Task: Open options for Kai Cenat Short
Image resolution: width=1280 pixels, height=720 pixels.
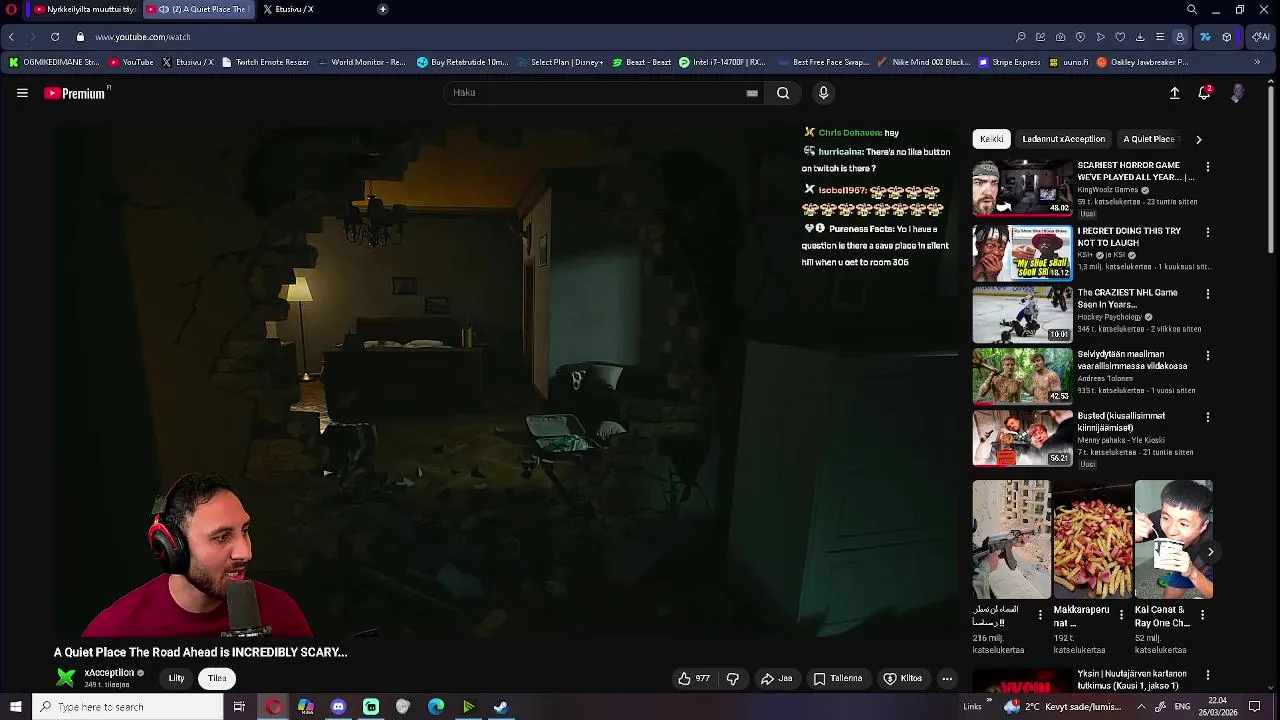Action: pos(1201,615)
